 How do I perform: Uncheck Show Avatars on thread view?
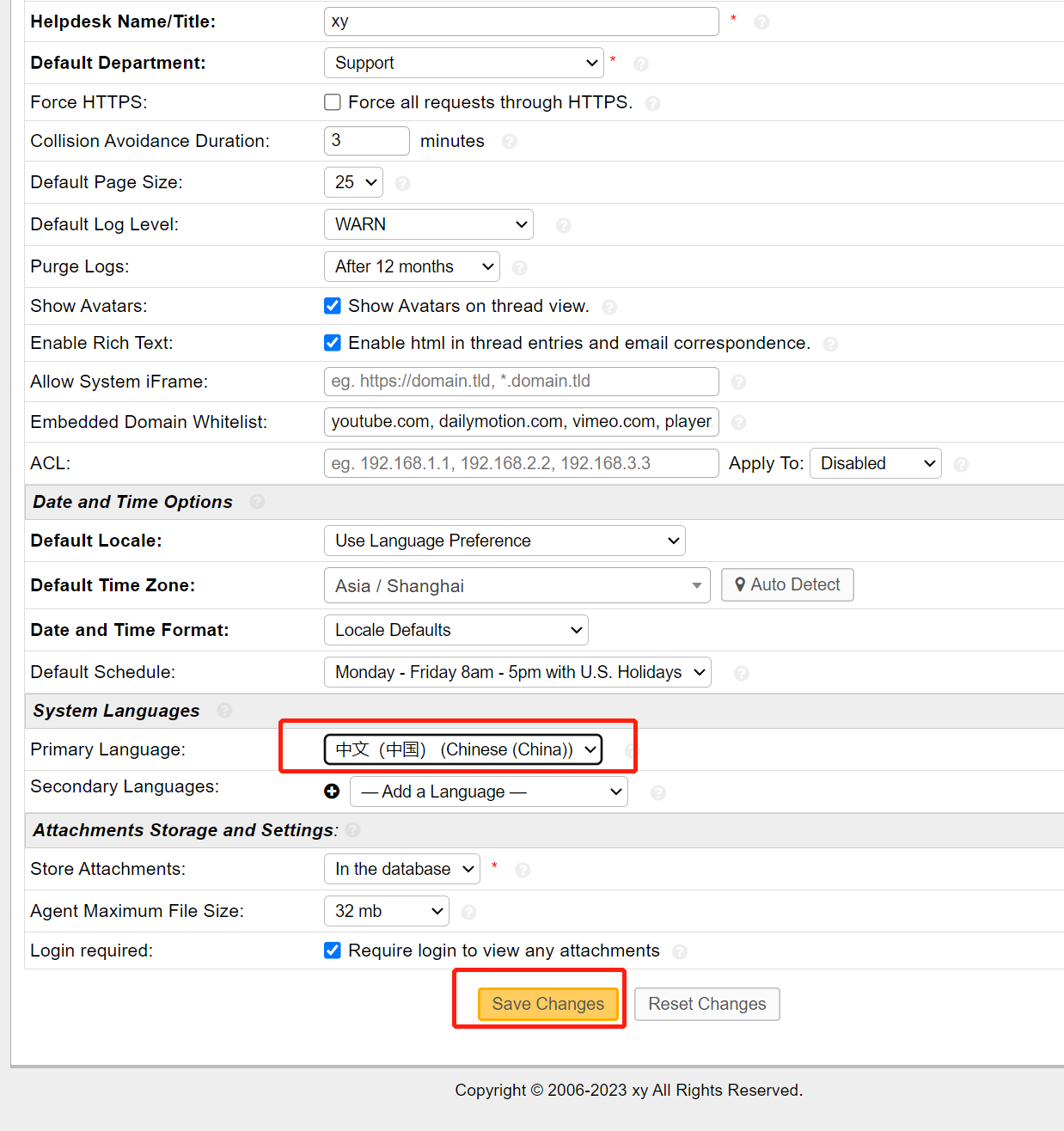333,306
